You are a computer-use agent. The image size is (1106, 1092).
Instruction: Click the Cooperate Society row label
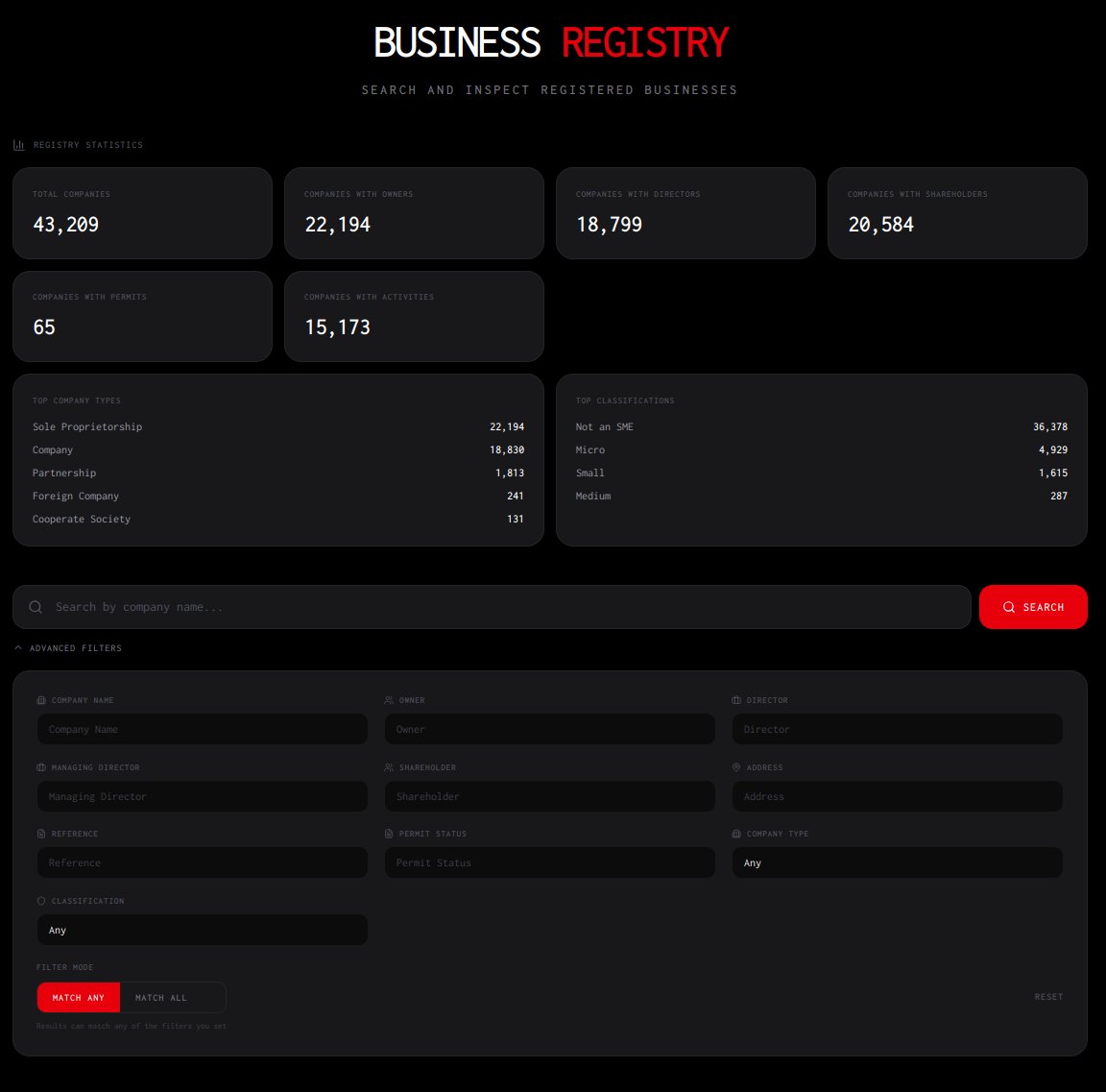[81, 520]
